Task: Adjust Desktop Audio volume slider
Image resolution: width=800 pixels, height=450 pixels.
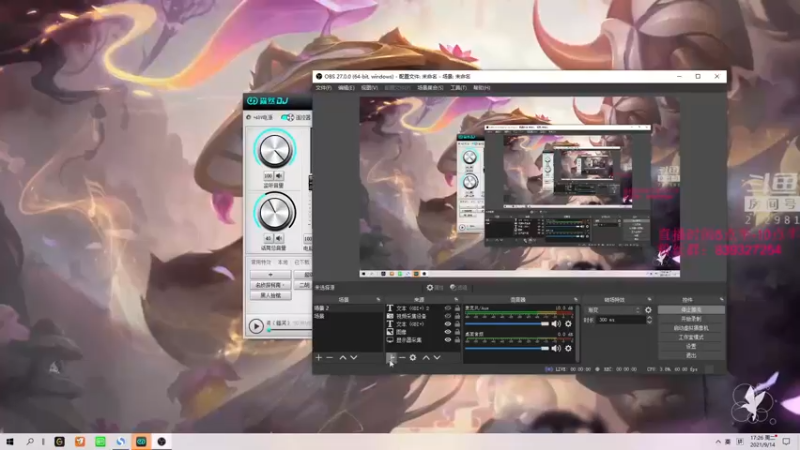Action: (507, 348)
